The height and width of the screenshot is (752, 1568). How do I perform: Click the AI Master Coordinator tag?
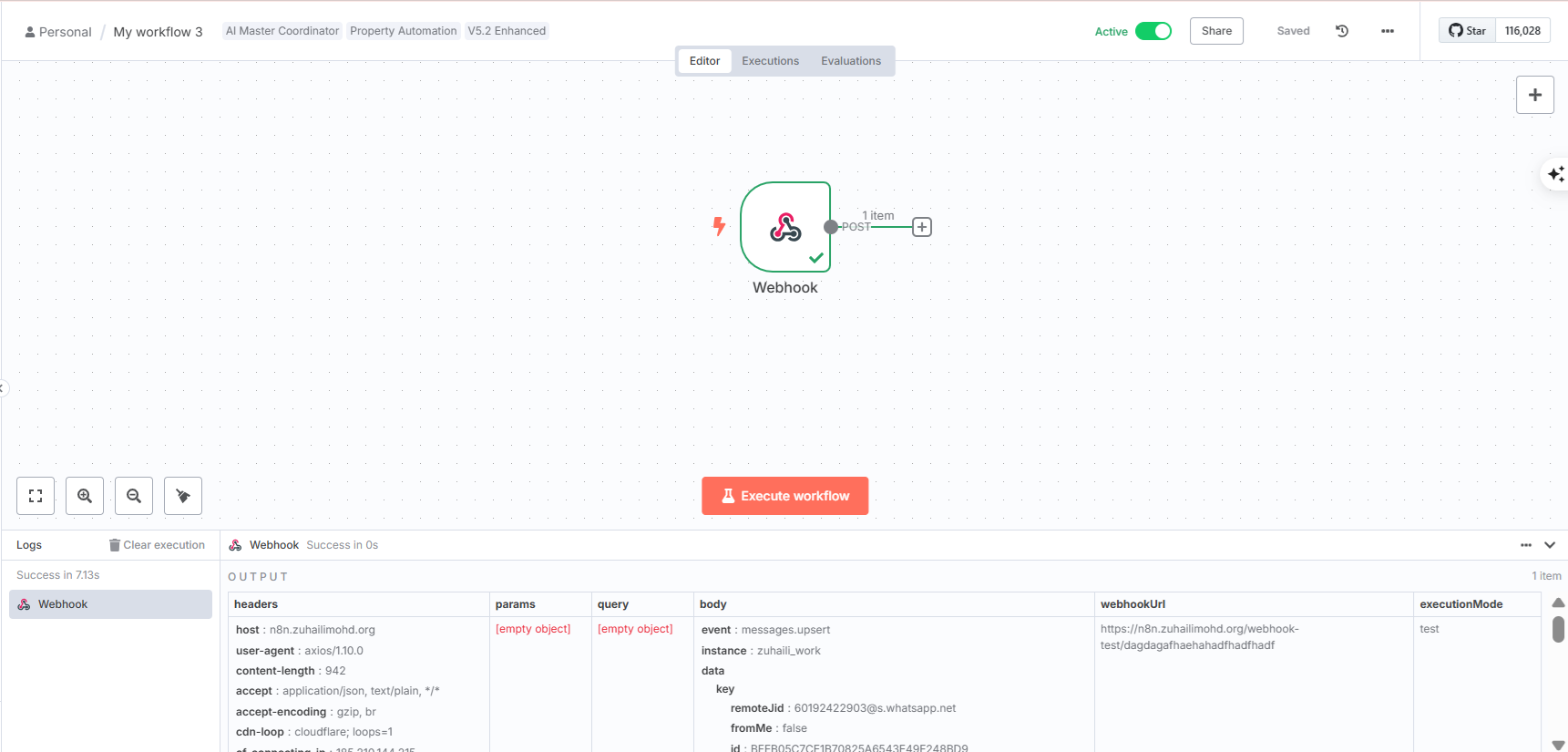[x=282, y=31]
